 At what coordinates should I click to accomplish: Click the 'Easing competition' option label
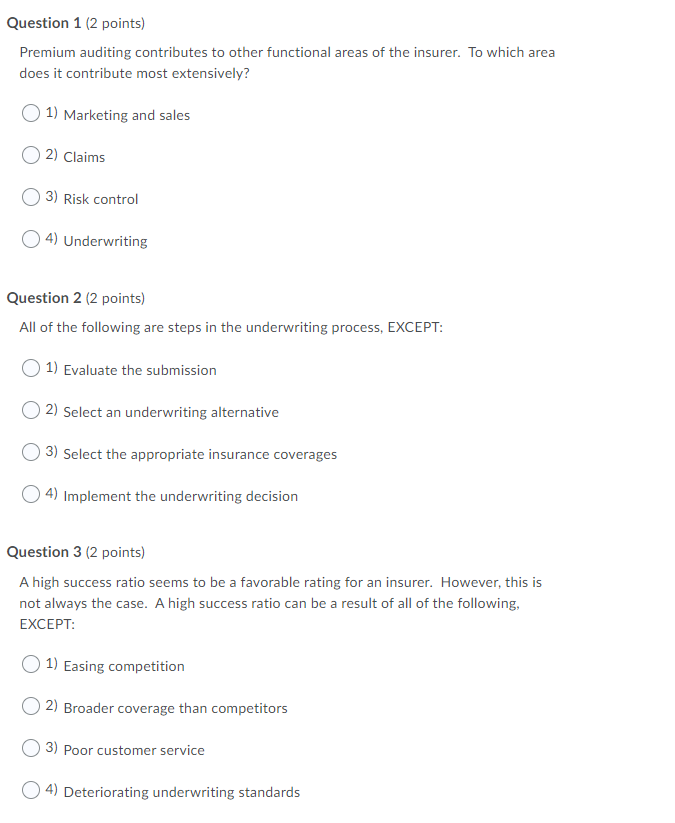pos(123,665)
